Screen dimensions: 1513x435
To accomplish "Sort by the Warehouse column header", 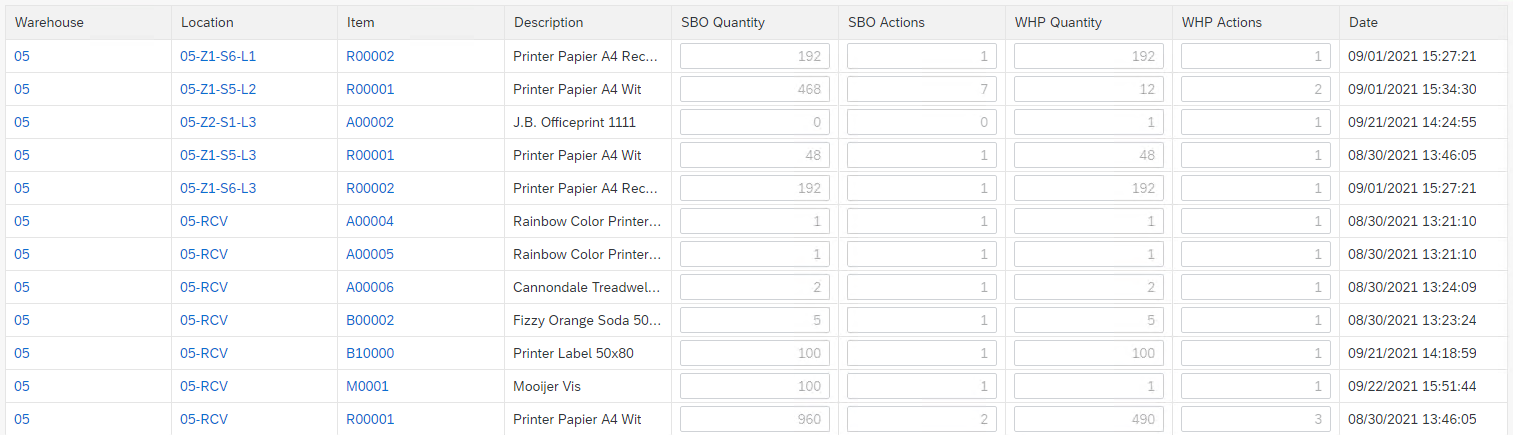I will click(49, 23).
